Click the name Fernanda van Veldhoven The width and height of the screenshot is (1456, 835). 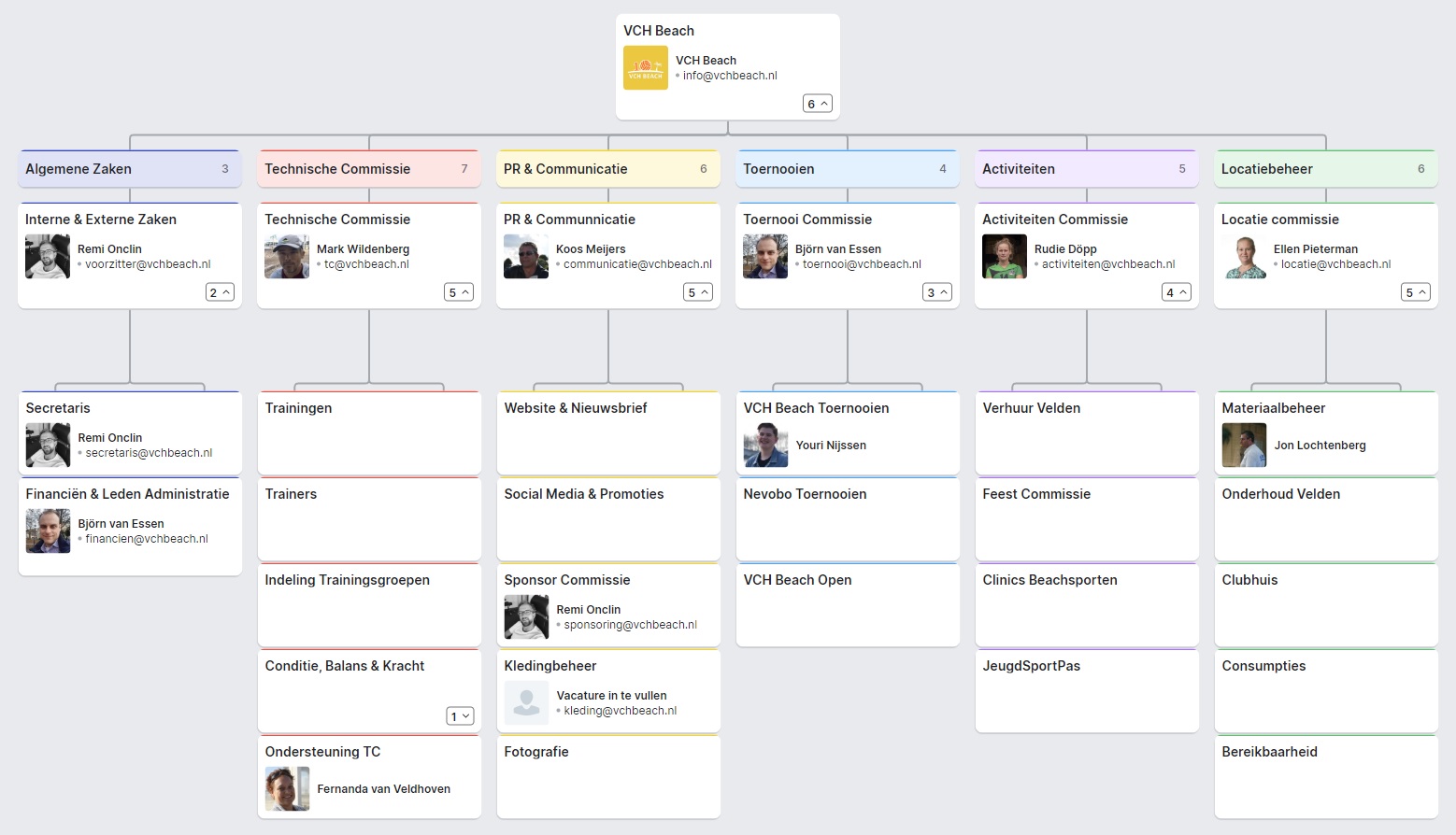(x=383, y=789)
